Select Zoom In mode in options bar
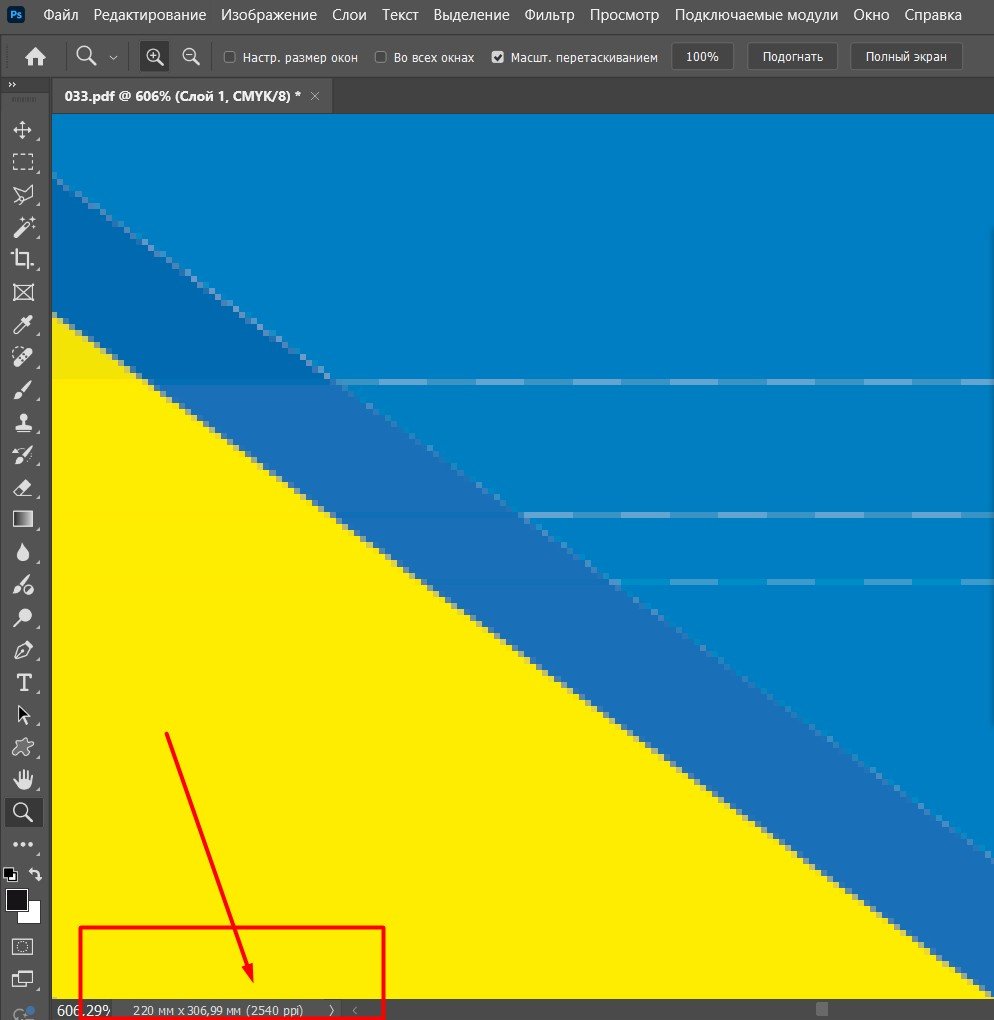This screenshot has width=994, height=1020. [154, 57]
